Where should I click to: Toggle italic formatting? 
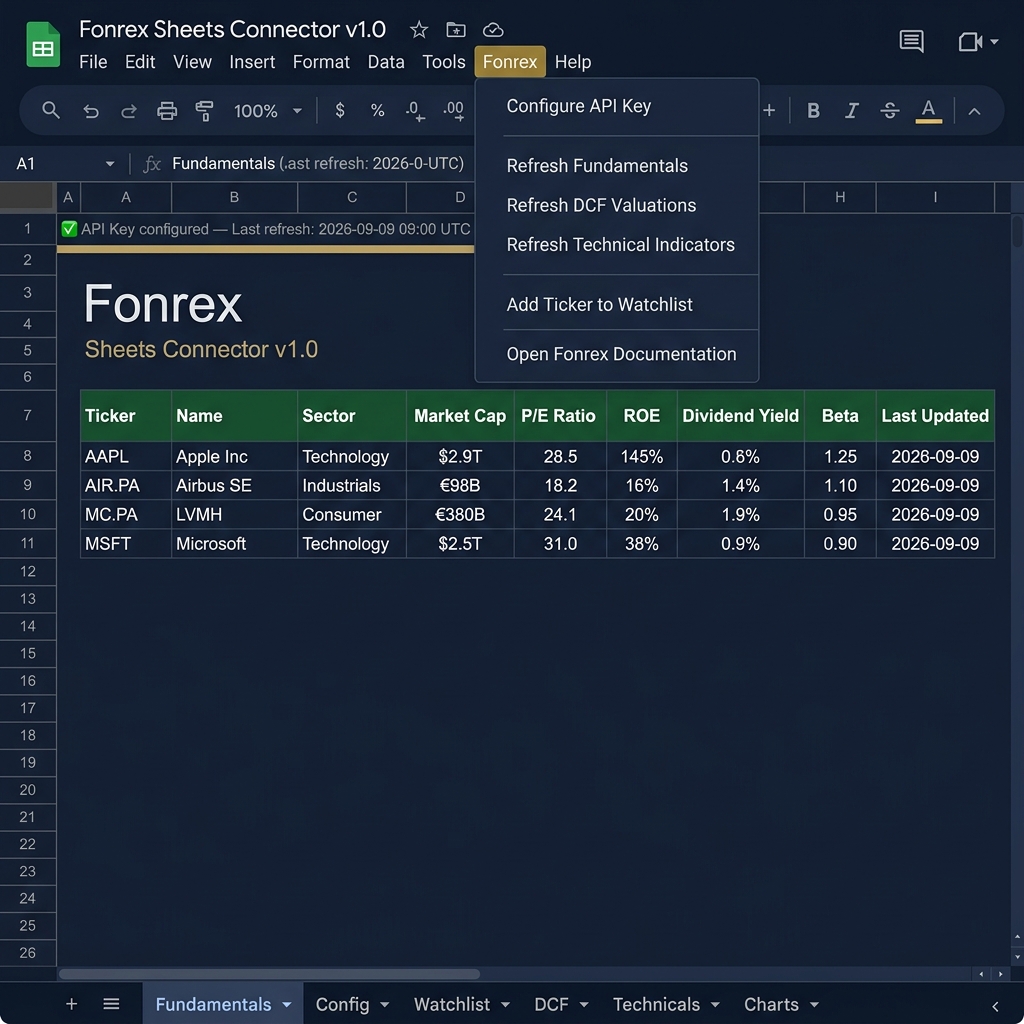(852, 111)
